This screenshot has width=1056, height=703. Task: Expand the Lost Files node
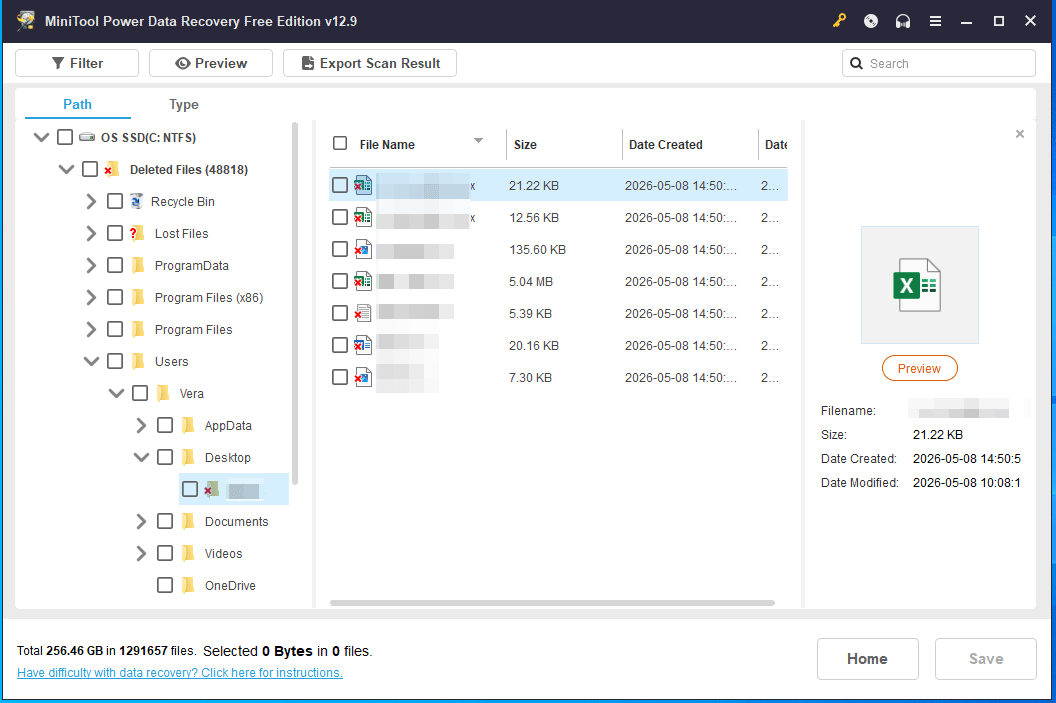[x=91, y=233]
